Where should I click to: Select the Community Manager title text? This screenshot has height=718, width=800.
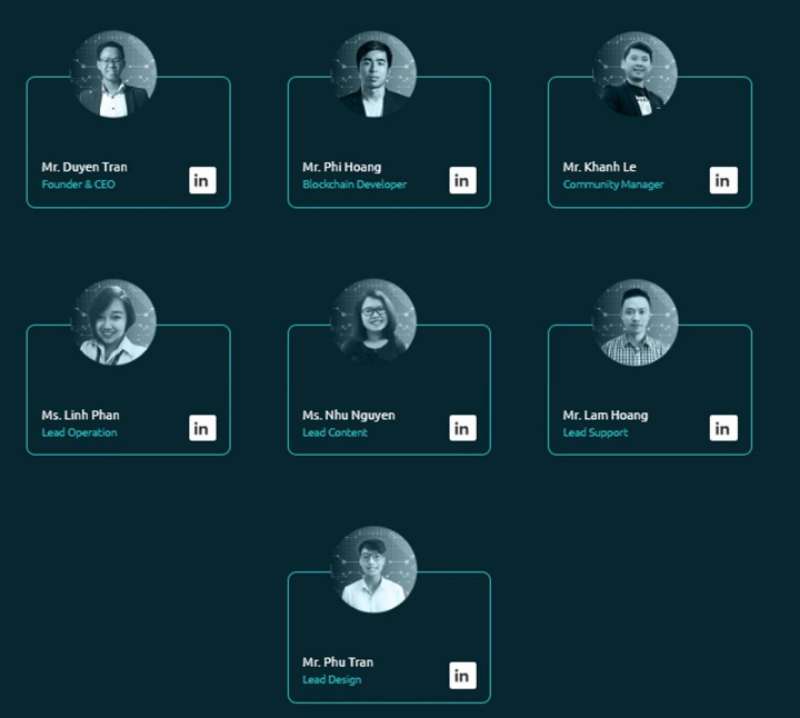coord(613,184)
